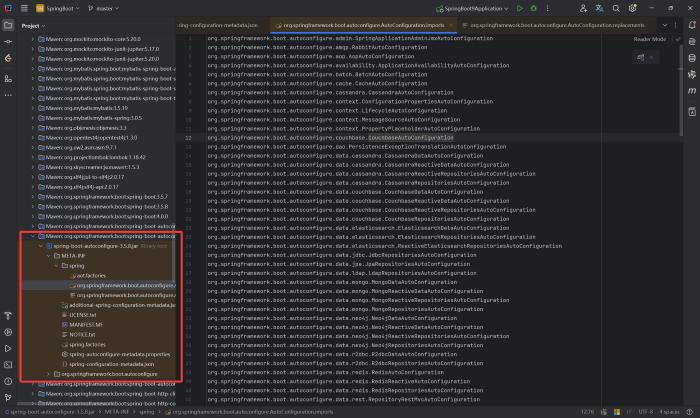
Task: Collapse the META-INF folder
Action: point(48,256)
